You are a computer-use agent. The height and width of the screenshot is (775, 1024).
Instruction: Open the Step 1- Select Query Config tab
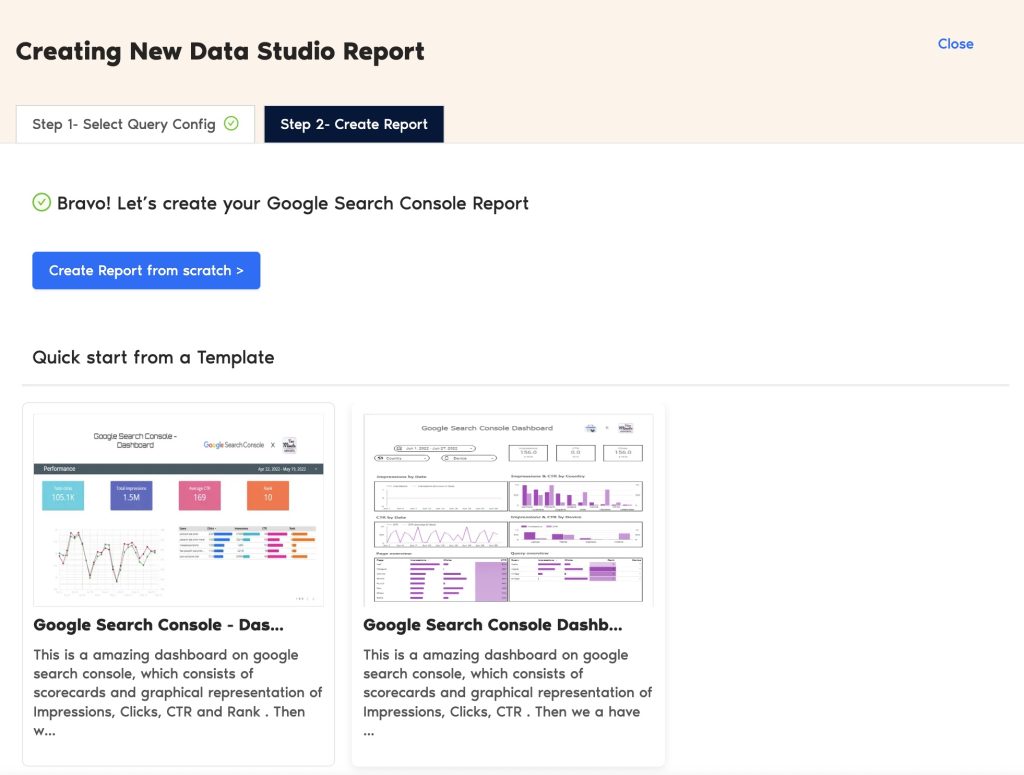pos(135,124)
